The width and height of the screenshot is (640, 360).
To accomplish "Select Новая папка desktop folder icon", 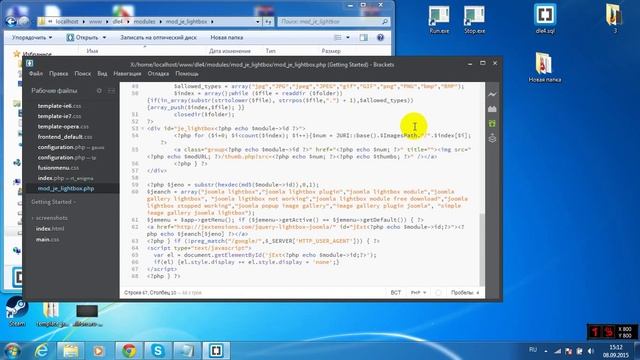I will [544, 68].
